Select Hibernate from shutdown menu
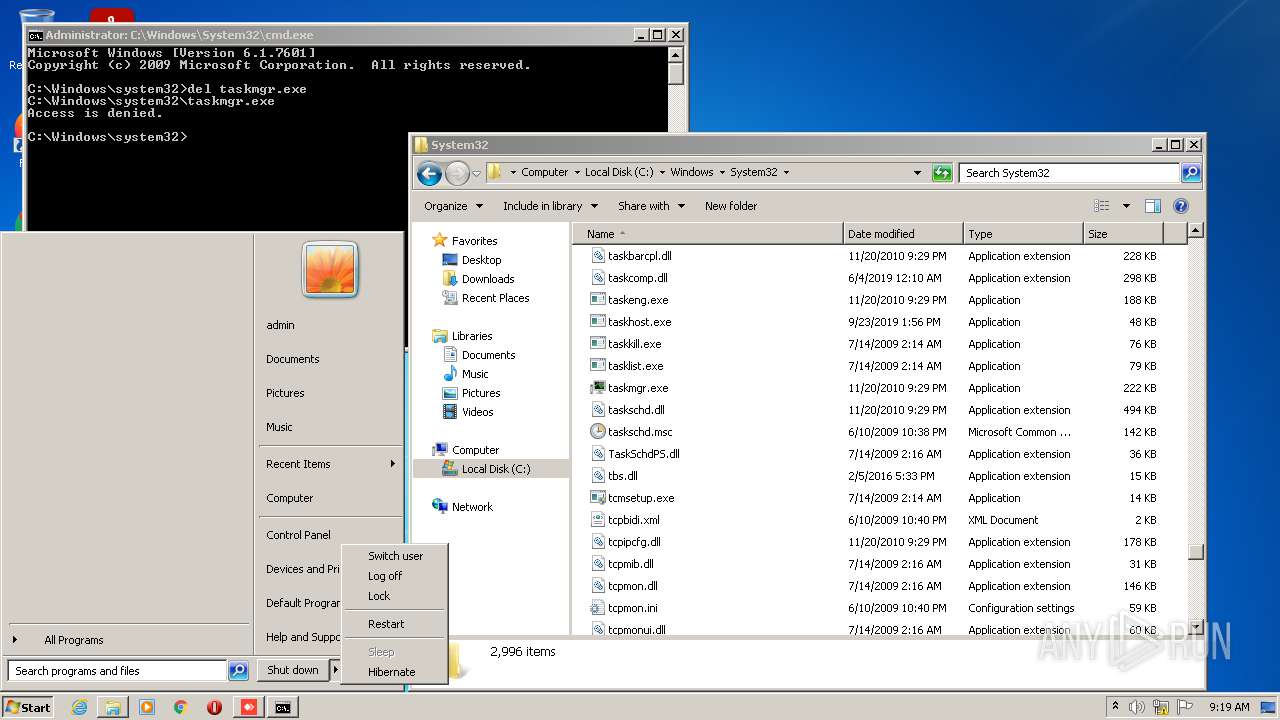Image resolution: width=1280 pixels, height=720 pixels. click(391, 672)
